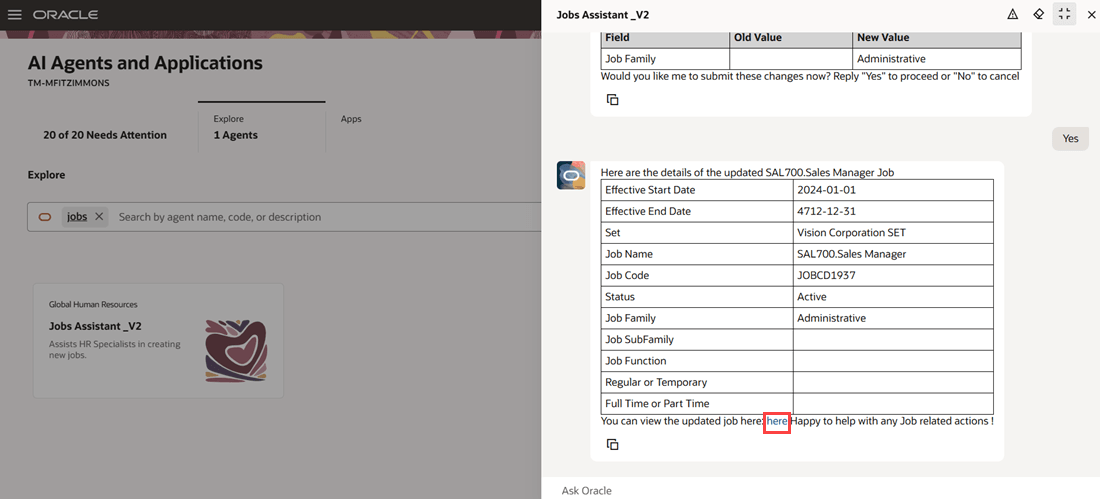Click the jobs filter chip label

(77, 217)
